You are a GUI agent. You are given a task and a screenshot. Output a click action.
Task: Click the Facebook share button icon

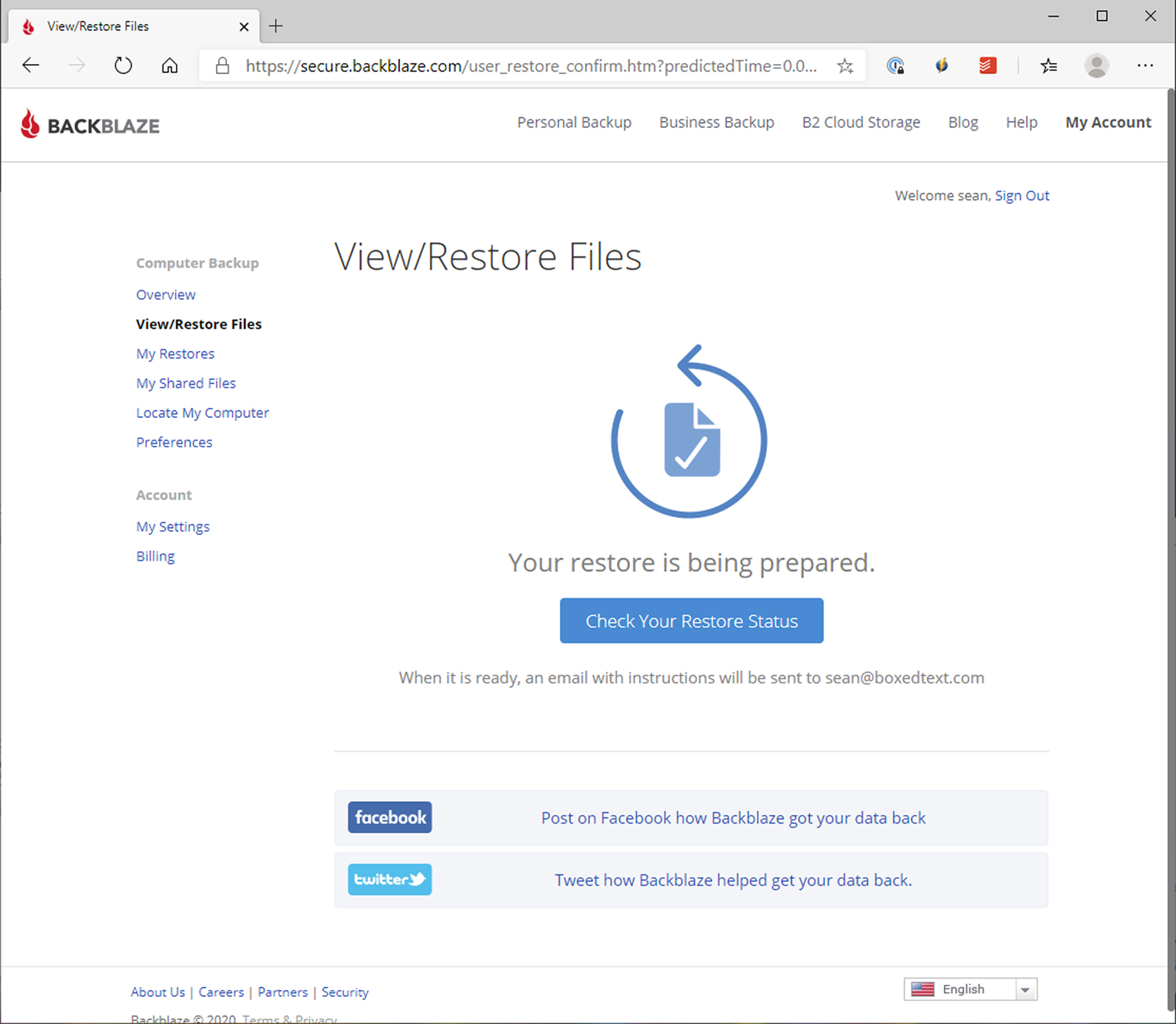[x=389, y=818]
